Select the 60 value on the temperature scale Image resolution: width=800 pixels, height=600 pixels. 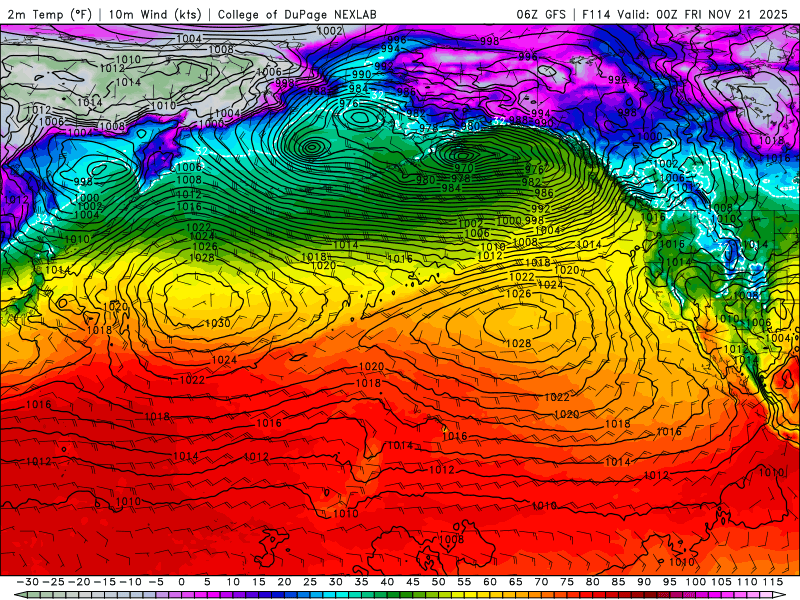pyautogui.click(x=490, y=582)
